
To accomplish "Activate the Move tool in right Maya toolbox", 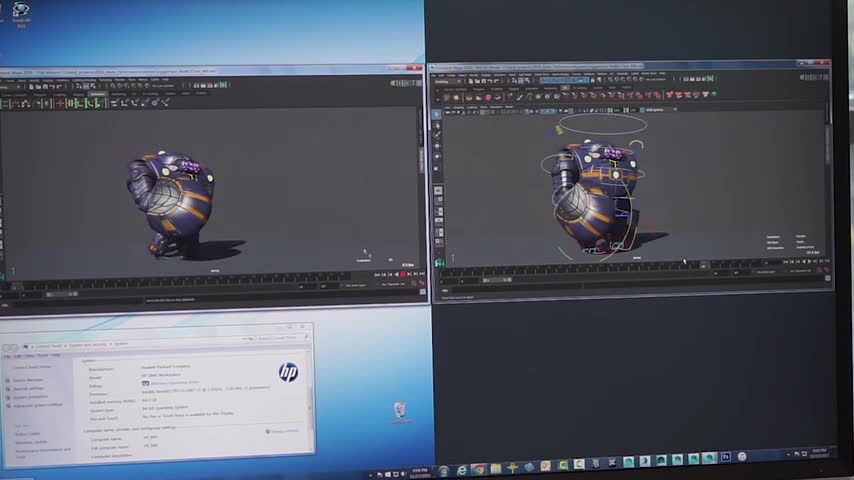I will pyautogui.click(x=437, y=146).
